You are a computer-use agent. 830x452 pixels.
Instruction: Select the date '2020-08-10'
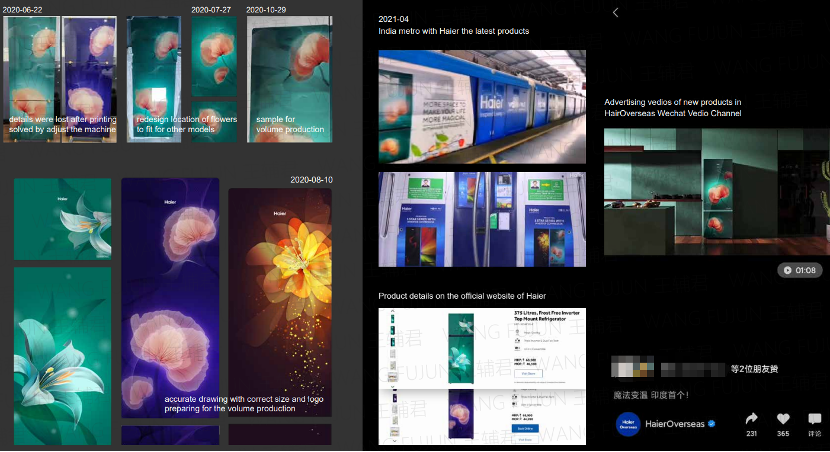[x=311, y=180]
